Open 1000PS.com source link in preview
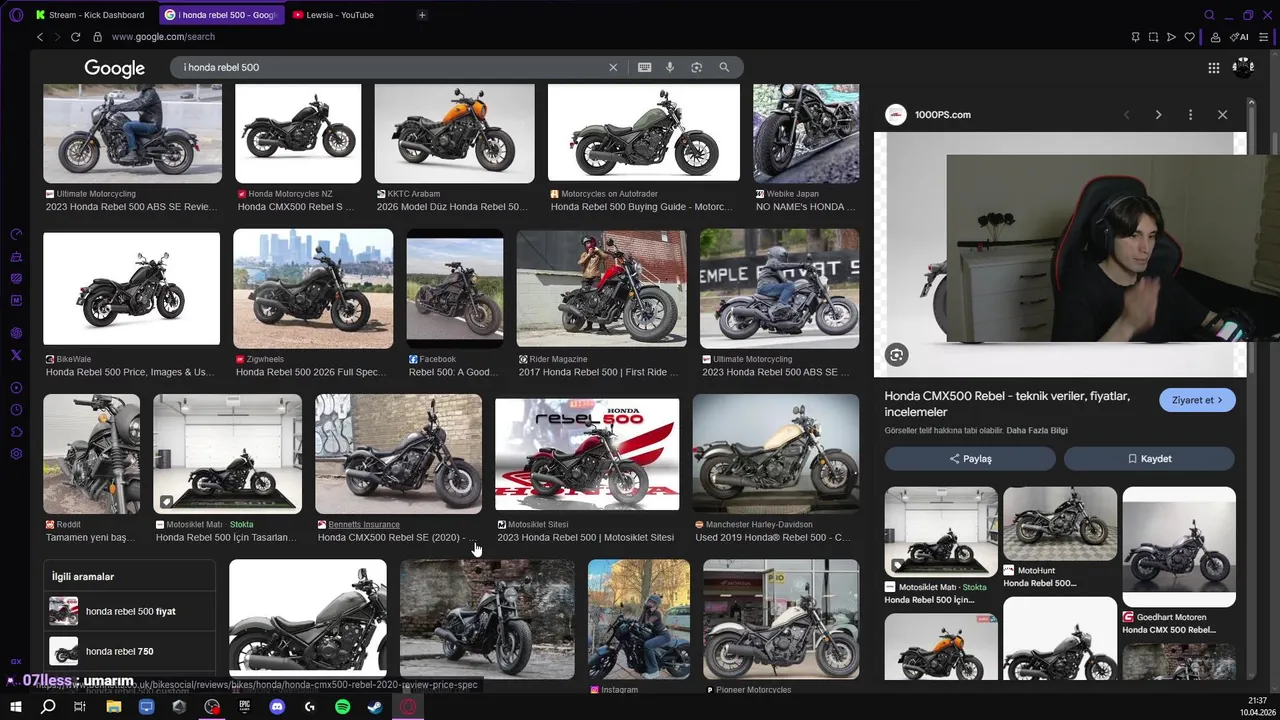Image resolution: width=1280 pixels, height=720 pixels. tap(942, 115)
